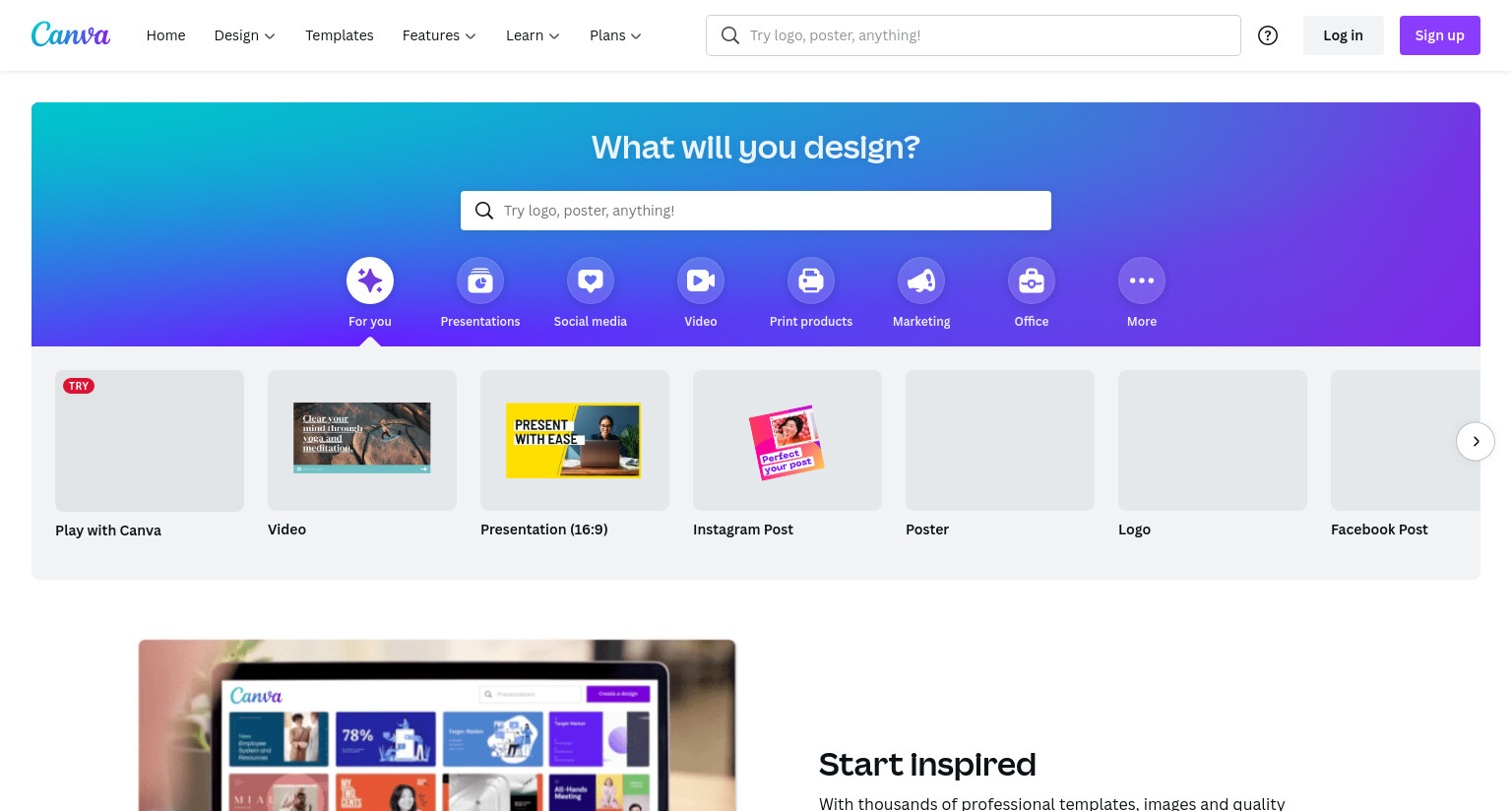Viewport: 1512px width, 811px height.
Task: Click the What will you design? heading
Action: click(756, 148)
